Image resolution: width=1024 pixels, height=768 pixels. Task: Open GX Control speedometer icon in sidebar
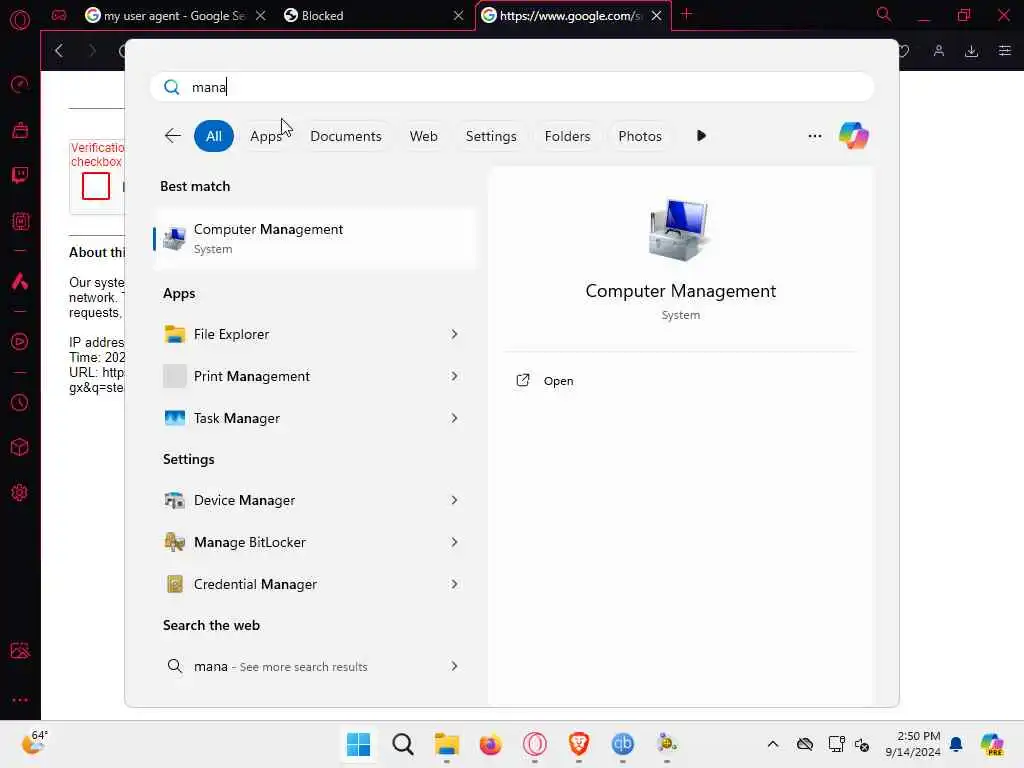[20, 84]
